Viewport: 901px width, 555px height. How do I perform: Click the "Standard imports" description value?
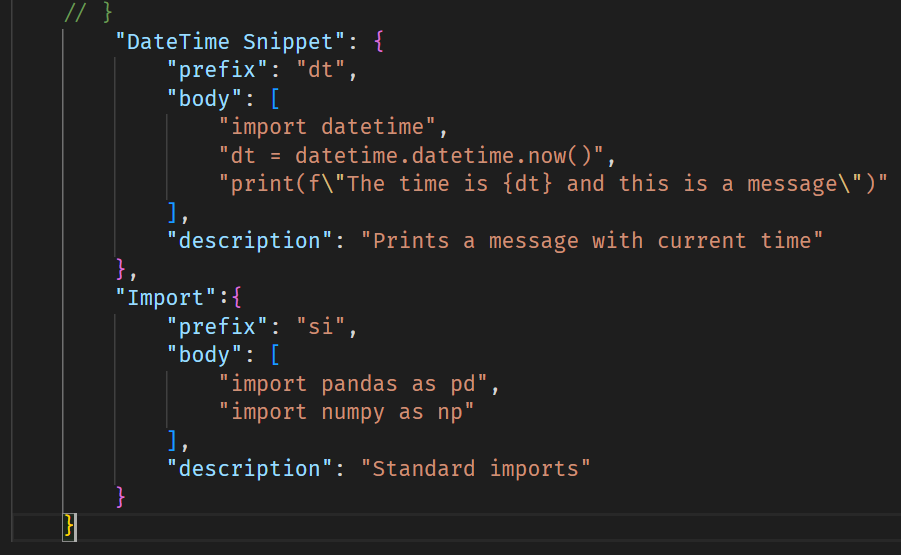[475, 468]
